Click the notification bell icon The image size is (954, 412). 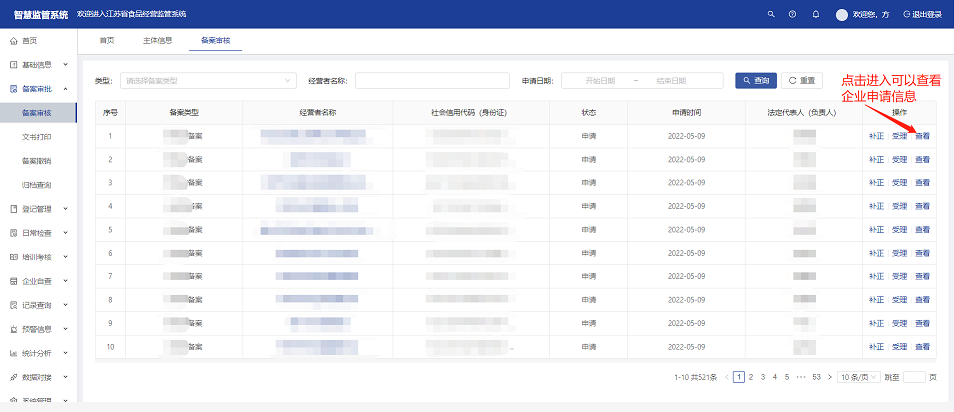(x=816, y=14)
